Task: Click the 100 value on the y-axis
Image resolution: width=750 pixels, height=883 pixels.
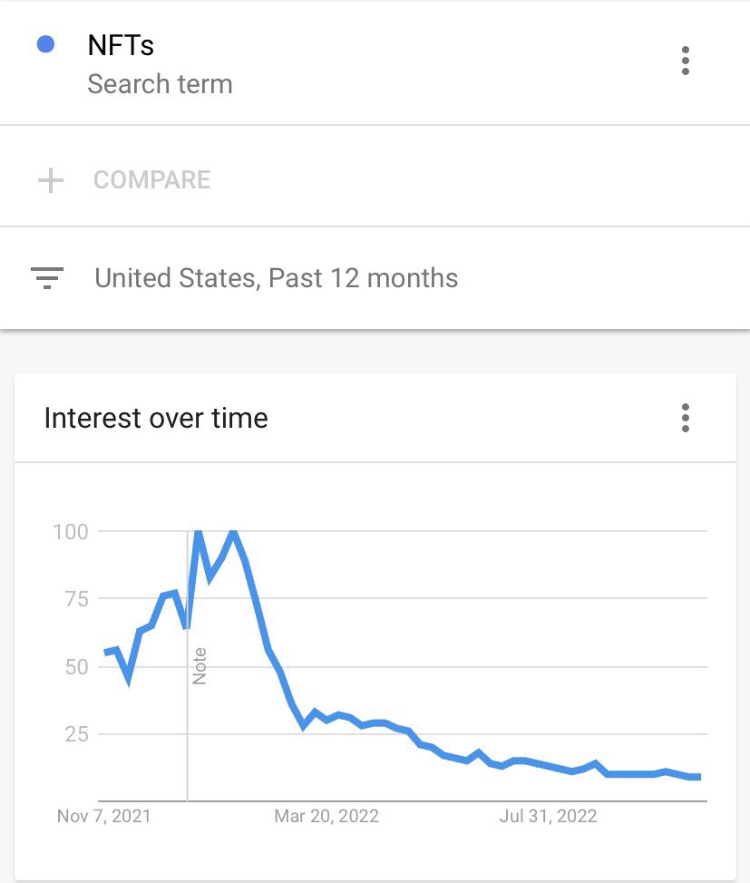Action: [70, 531]
